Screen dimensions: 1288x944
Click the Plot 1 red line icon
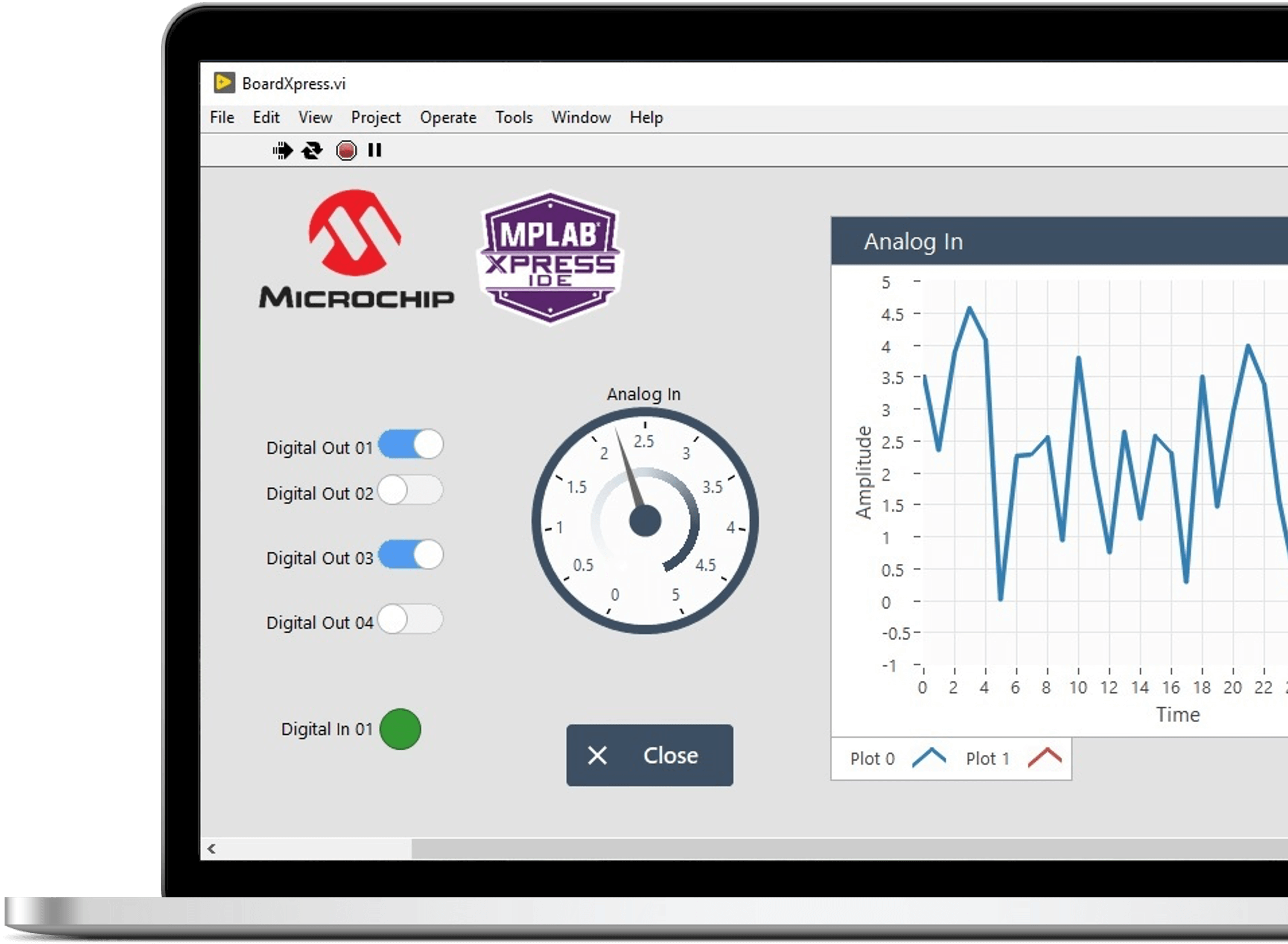(1045, 758)
